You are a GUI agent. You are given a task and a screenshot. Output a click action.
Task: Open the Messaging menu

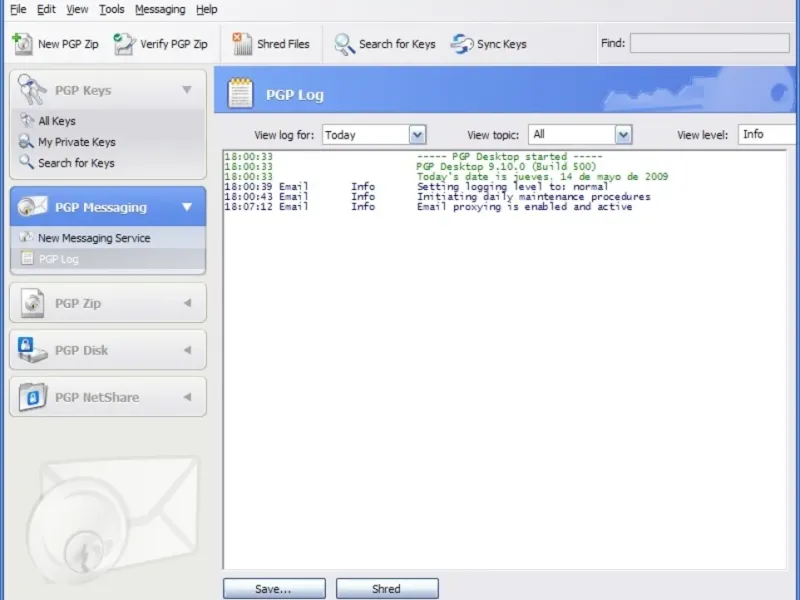(x=160, y=9)
